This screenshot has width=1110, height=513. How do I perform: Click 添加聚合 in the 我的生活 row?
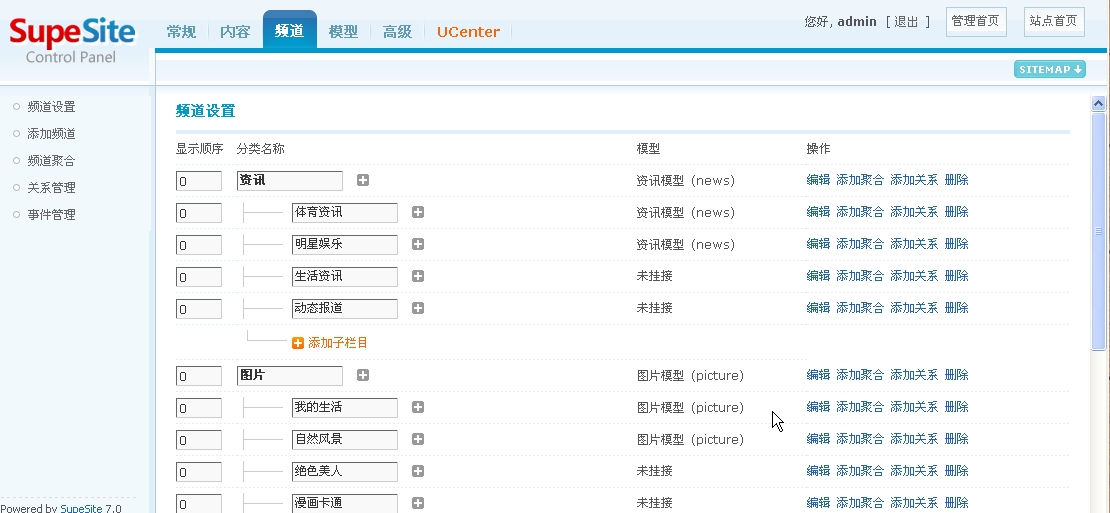[x=859, y=406]
